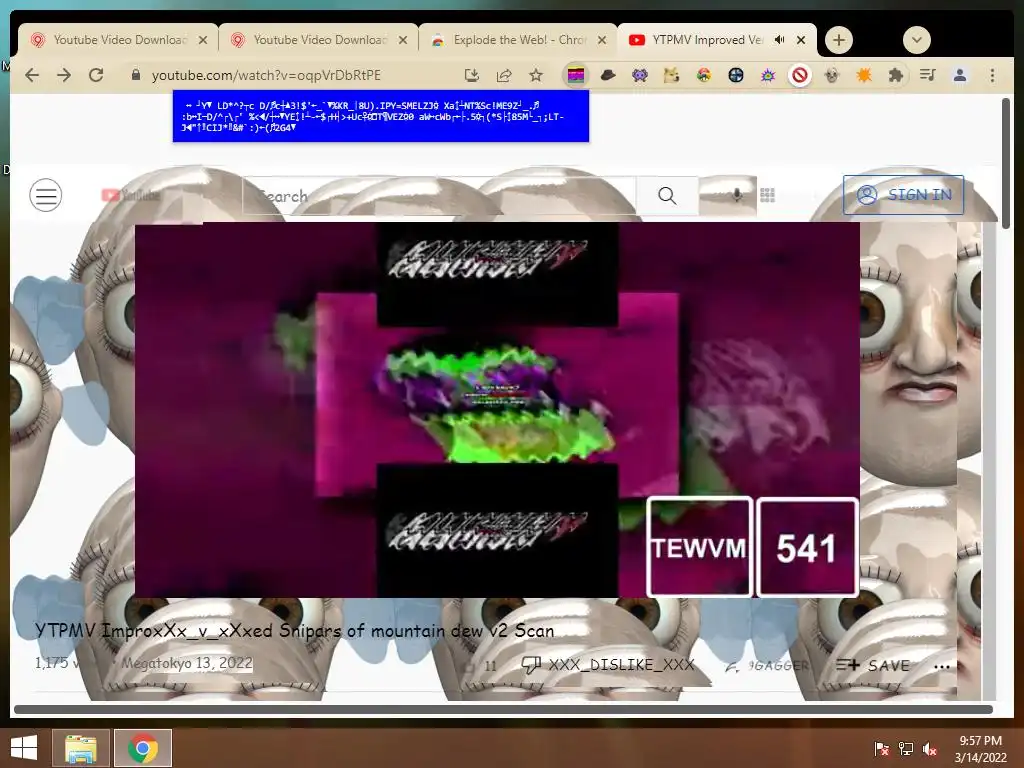Screen dimensions: 1024x768
Task: Open the media controls playlist icon
Action: [x=927, y=75]
